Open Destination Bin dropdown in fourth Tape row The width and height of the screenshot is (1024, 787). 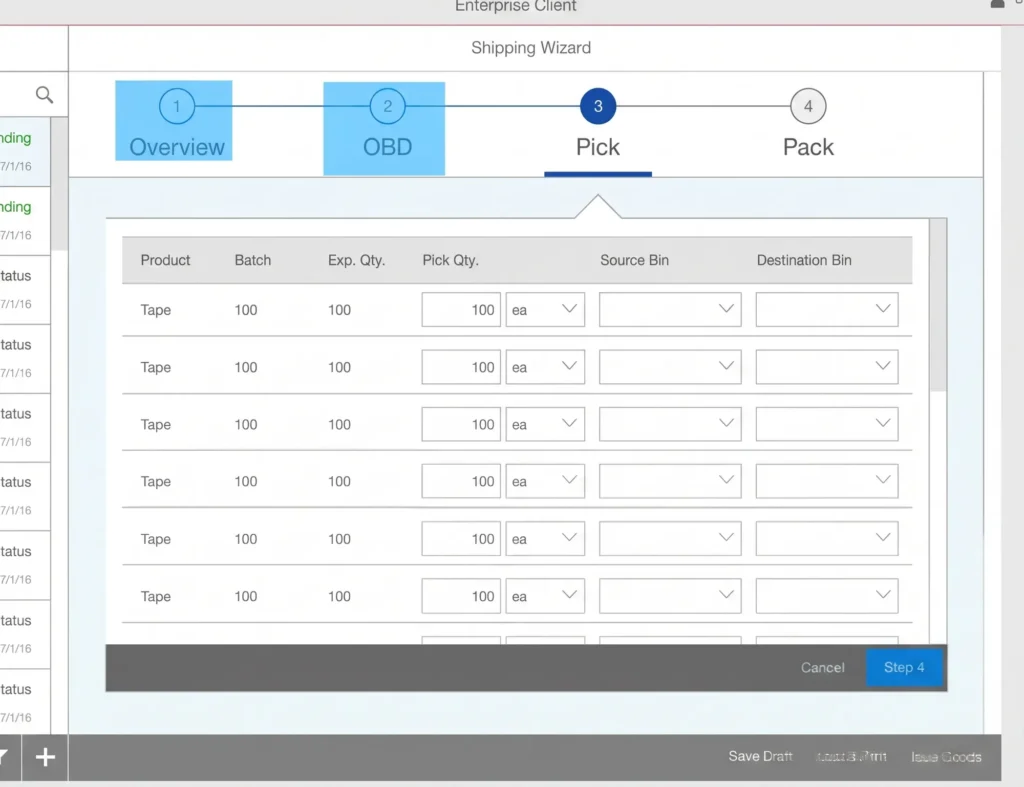pyautogui.click(x=827, y=481)
